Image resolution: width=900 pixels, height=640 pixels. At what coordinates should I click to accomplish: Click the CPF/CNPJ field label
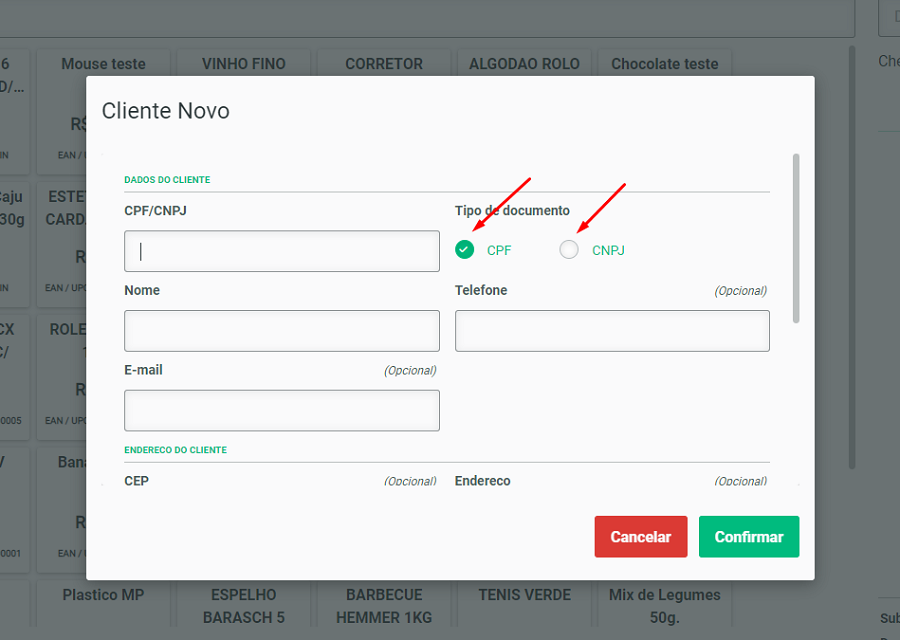[x=156, y=211]
